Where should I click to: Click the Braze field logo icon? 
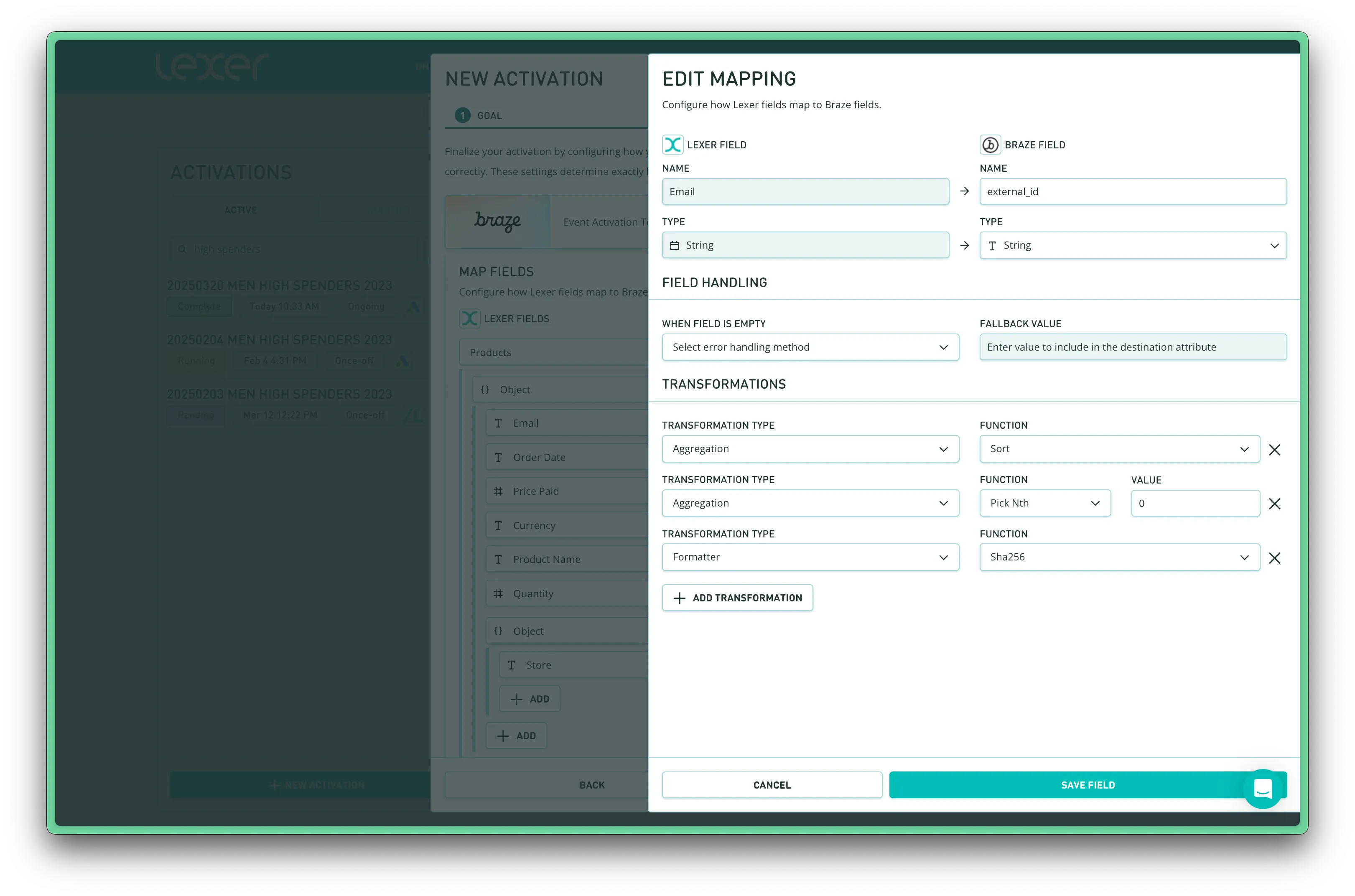coord(990,145)
